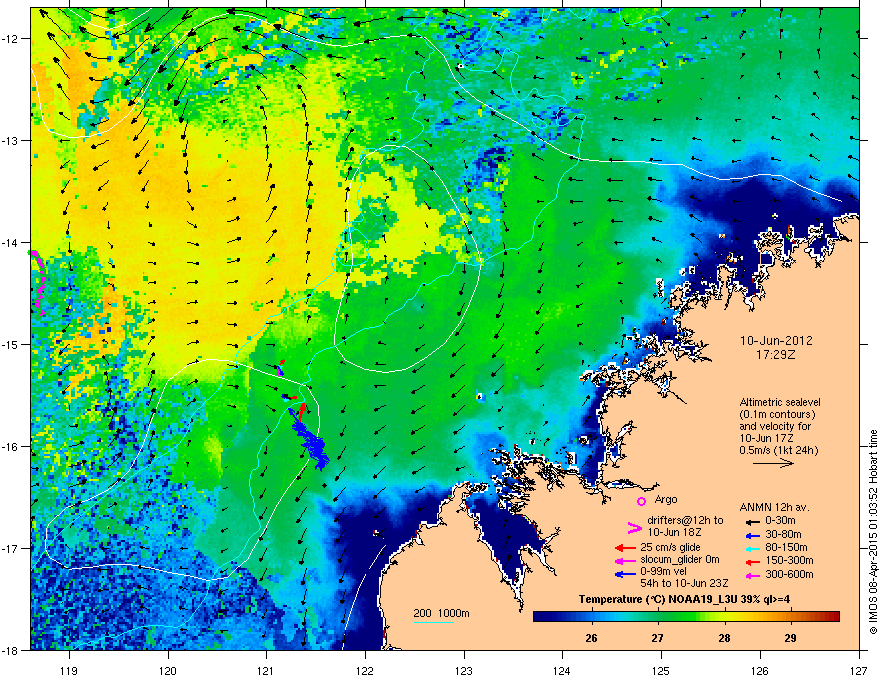Click the '10-Jun-2012' date label
This screenshot has height=680, width=880.
tap(776, 341)
